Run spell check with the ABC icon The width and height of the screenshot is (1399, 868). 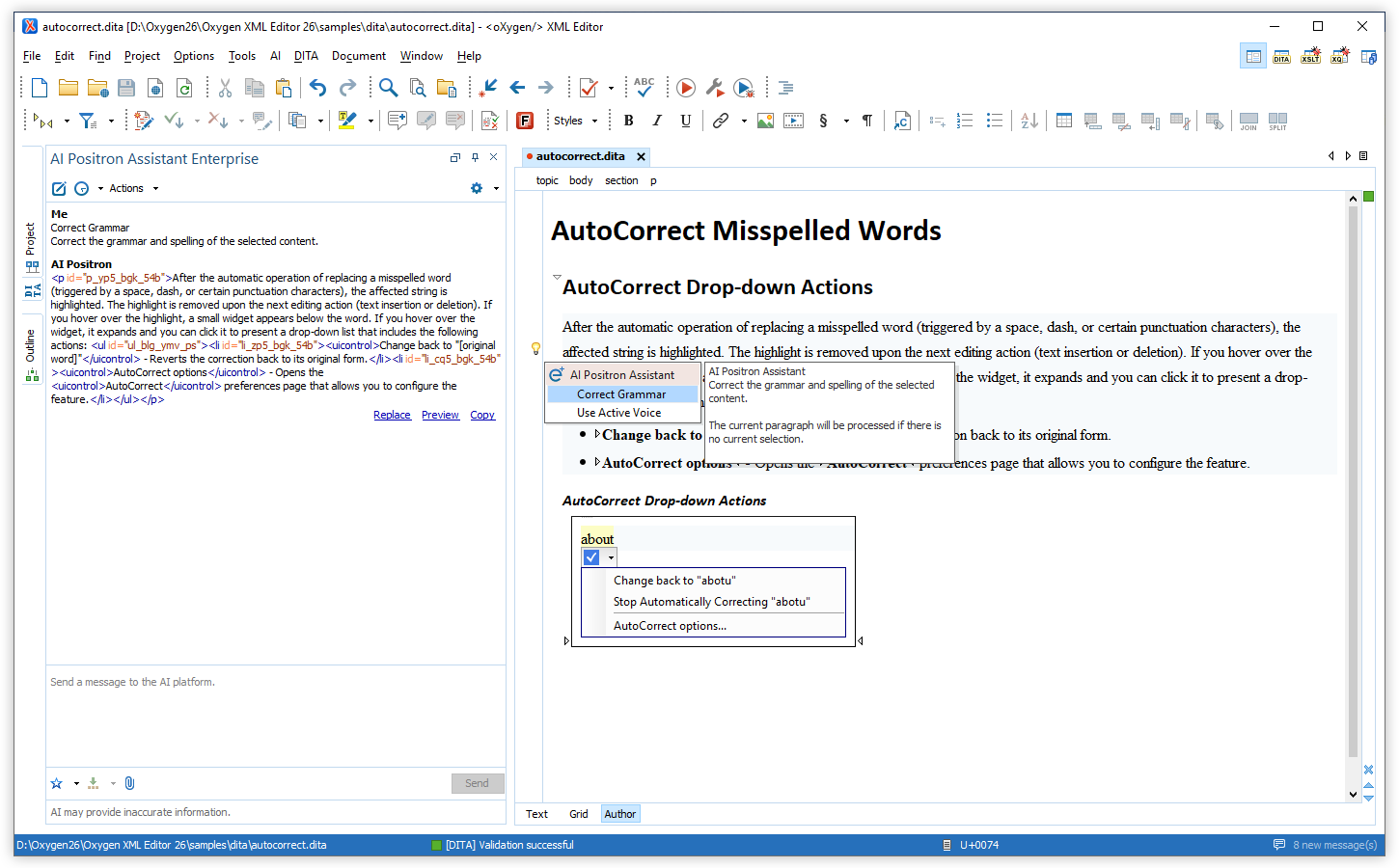pyautogui.click(x=645, y=88)
